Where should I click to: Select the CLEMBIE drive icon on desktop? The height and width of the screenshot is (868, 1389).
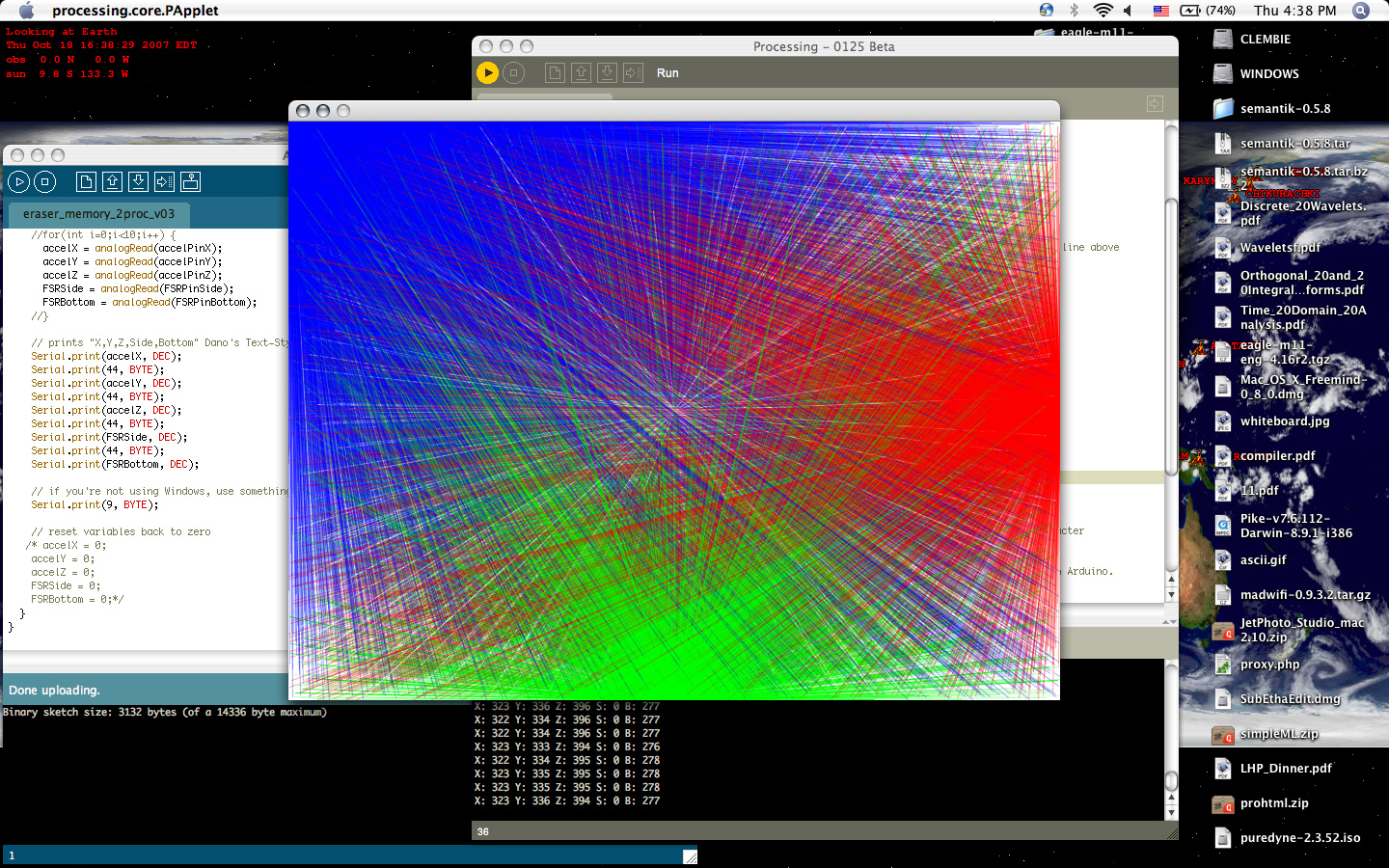point(1223,40)
